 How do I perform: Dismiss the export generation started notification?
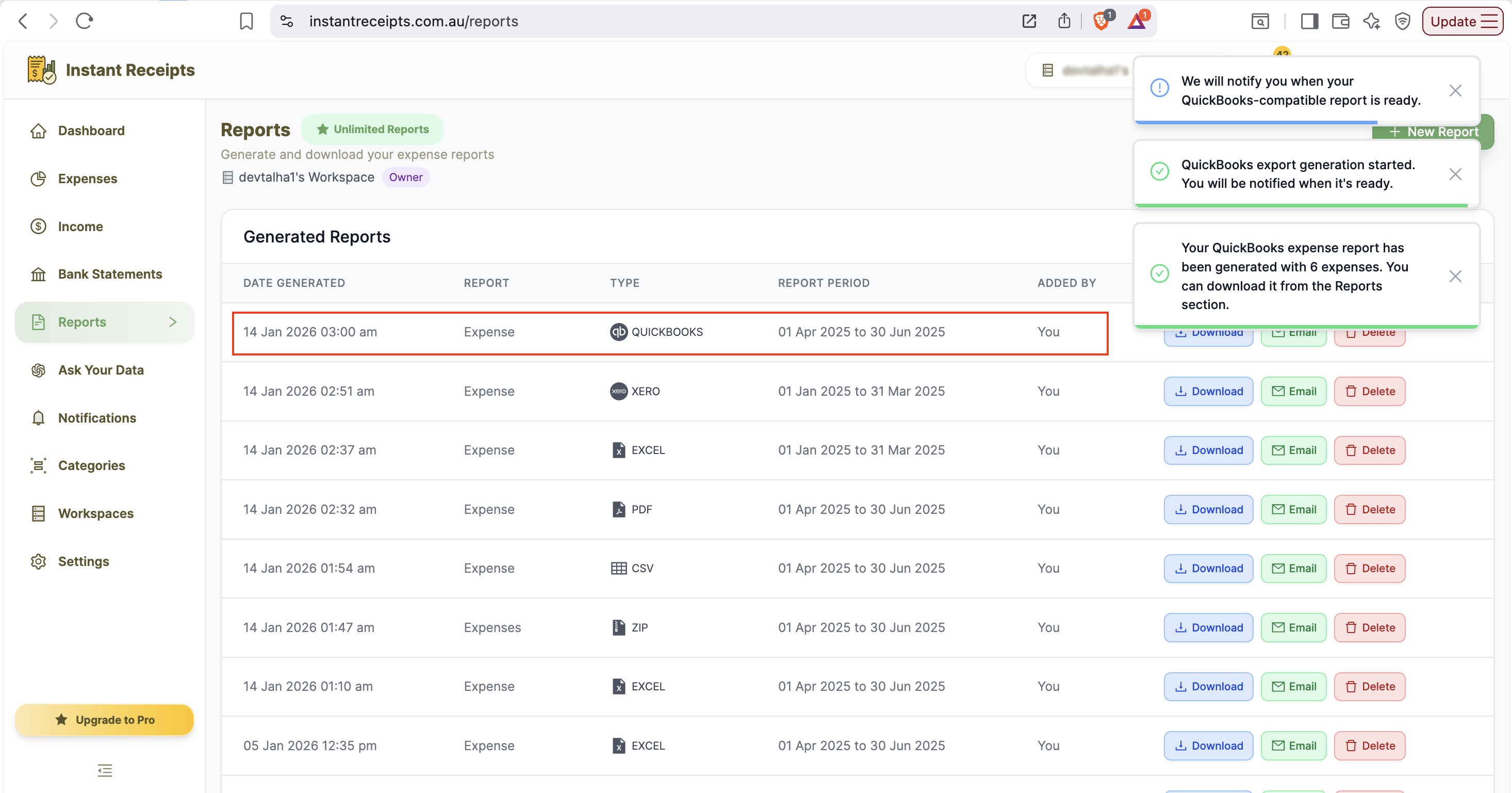(1455, 174)
